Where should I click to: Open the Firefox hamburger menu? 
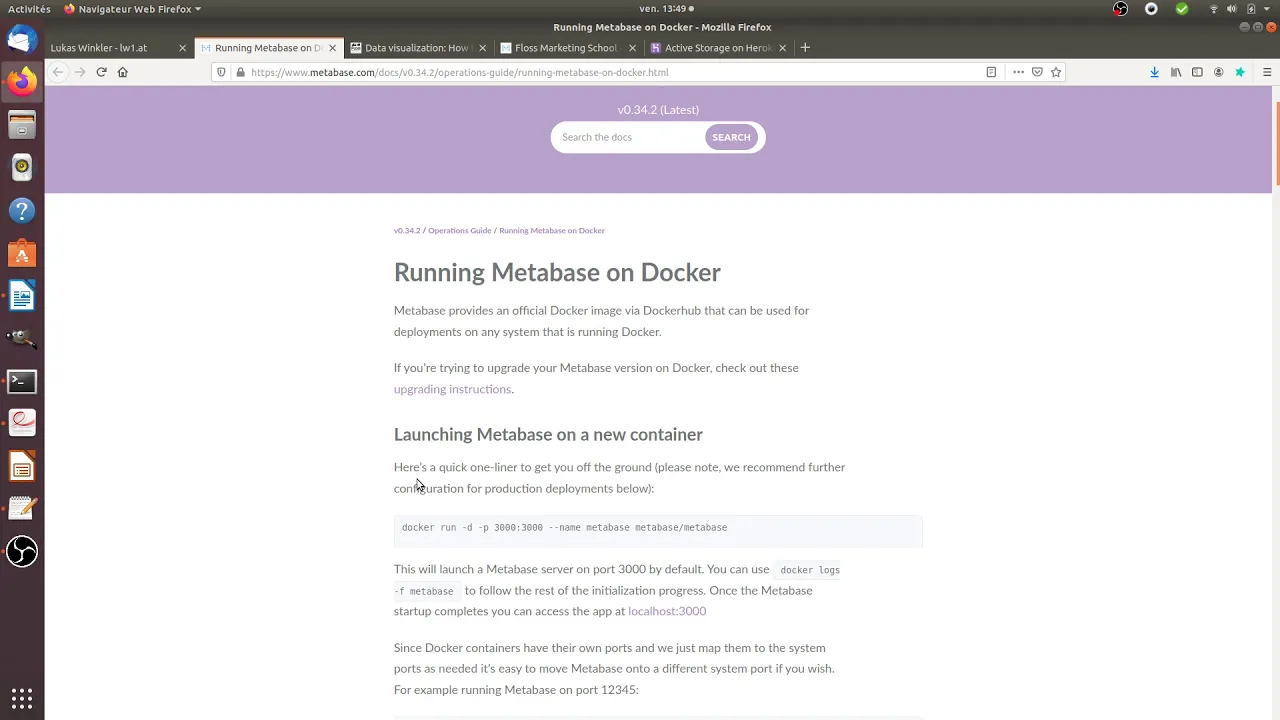click(1267, 72)
